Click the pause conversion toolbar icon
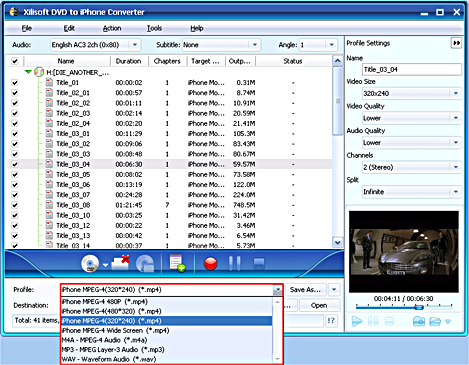 pyautogui.click(x=235, y=264)
